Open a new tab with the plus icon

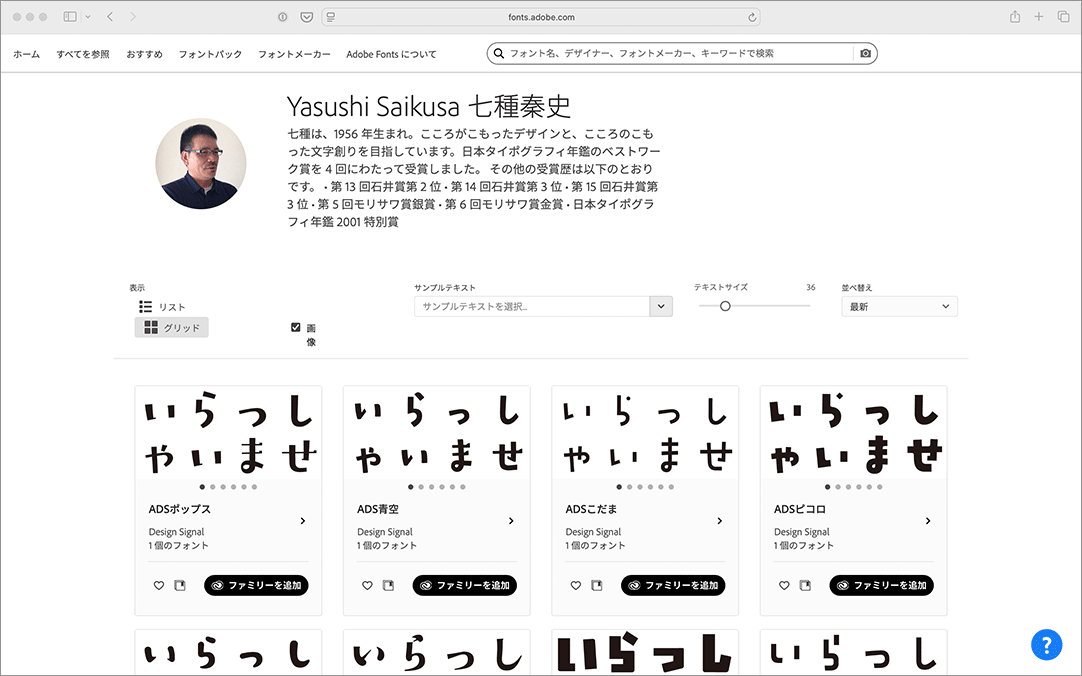(1039, 17)
